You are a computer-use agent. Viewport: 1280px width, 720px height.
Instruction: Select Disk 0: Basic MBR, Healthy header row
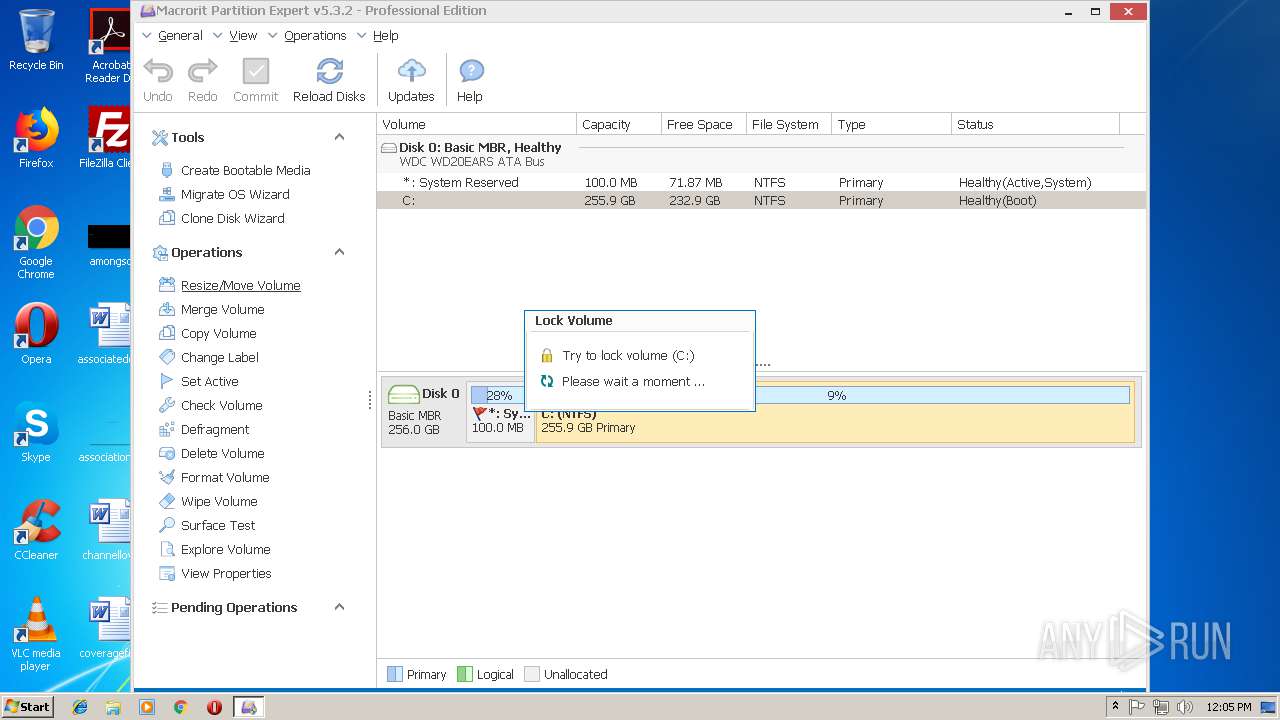point(760,154)
